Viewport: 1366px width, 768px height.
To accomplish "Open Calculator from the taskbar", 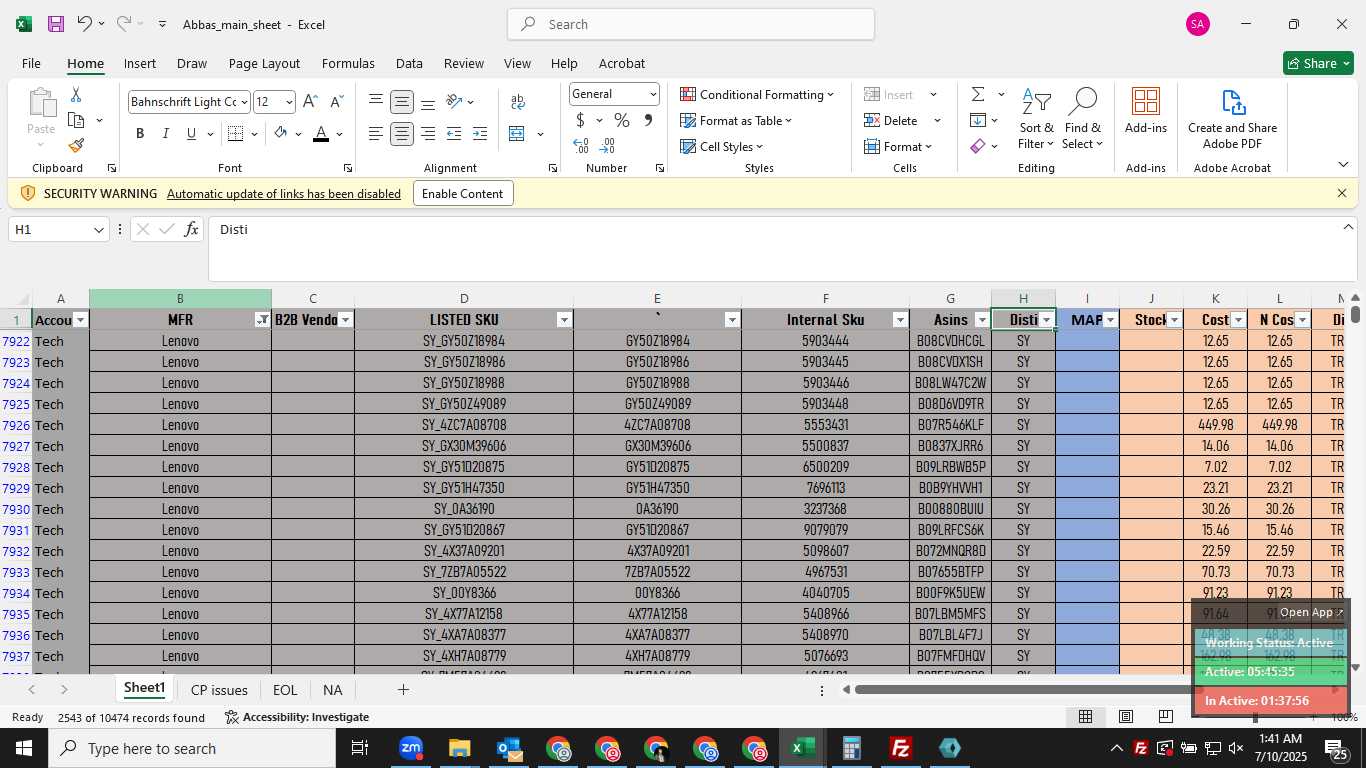I will pyautogui.click(x=852, y=748).
